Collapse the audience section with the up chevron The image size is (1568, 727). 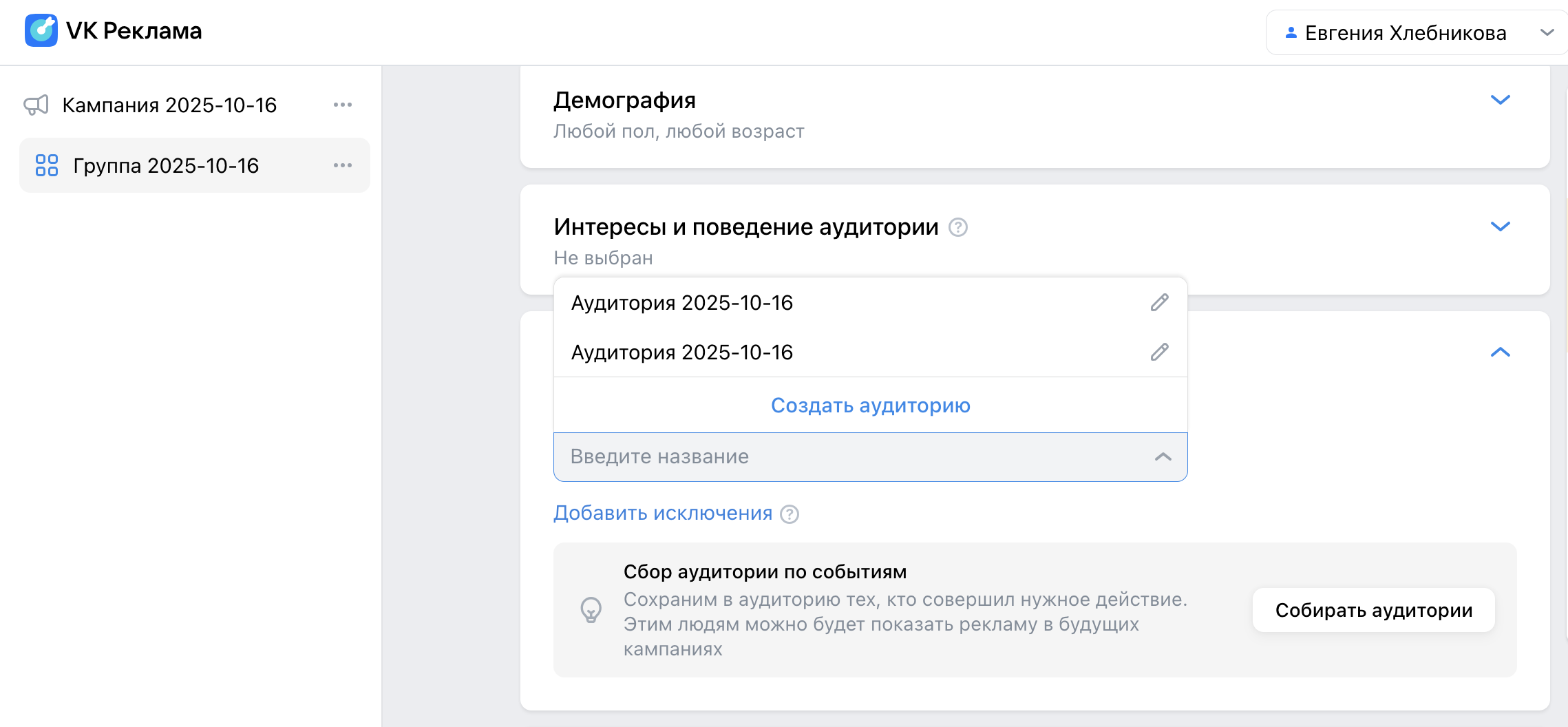1500,352
